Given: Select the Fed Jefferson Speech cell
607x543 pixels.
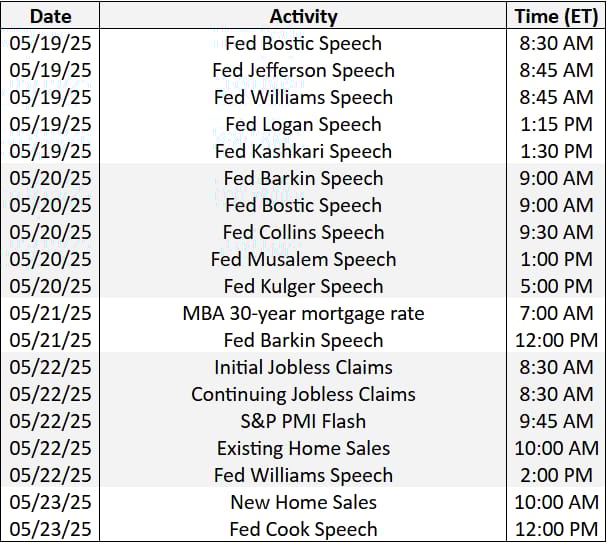Looking at the screenshot, I should tap(303, 70).
